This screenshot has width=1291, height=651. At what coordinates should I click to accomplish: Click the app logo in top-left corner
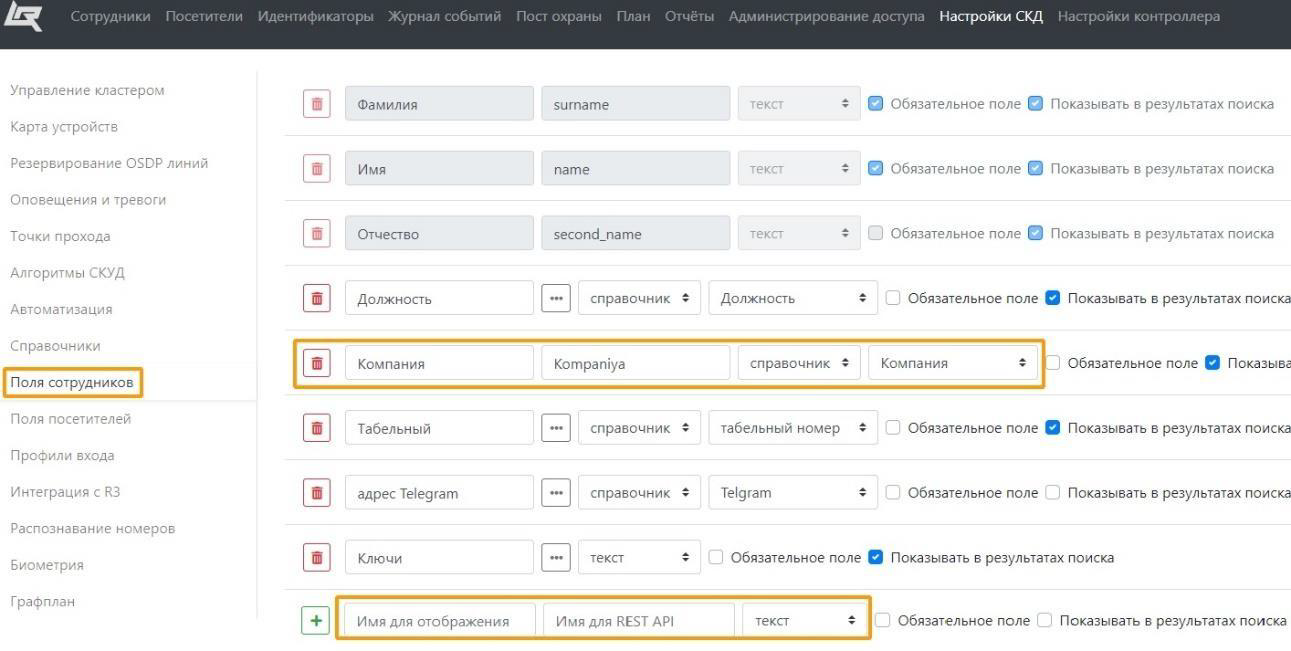click(24, 17)
